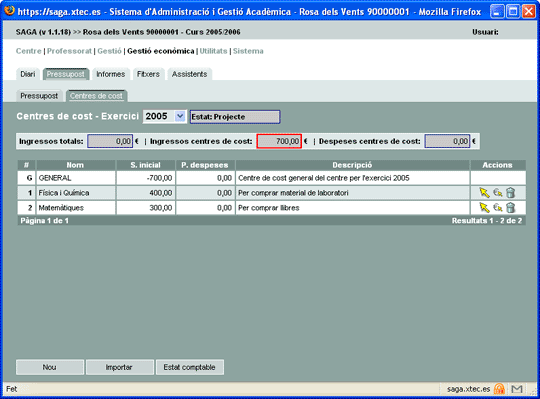540x399 pixels.
Task: Select the edit arrow icon for Matemàtiques
Action: [485, 208]
